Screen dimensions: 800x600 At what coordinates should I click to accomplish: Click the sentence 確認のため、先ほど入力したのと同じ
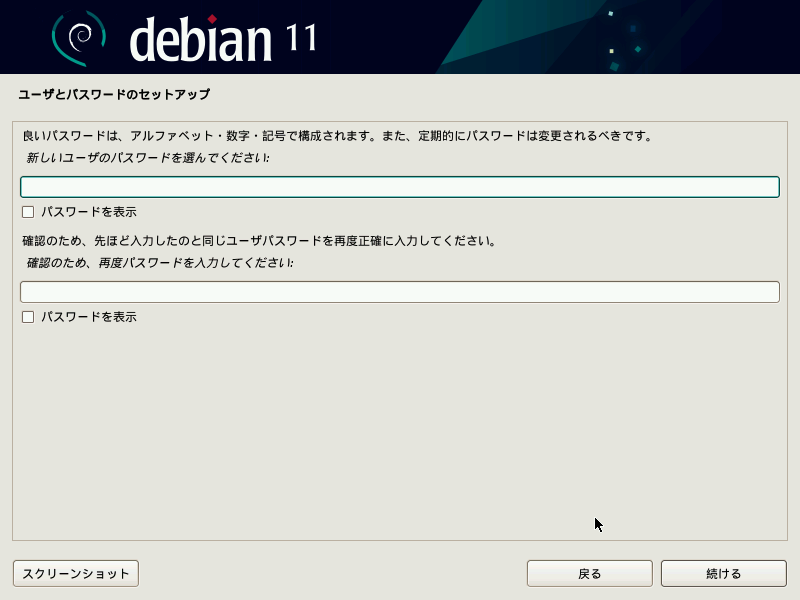[x=259, y=241]
